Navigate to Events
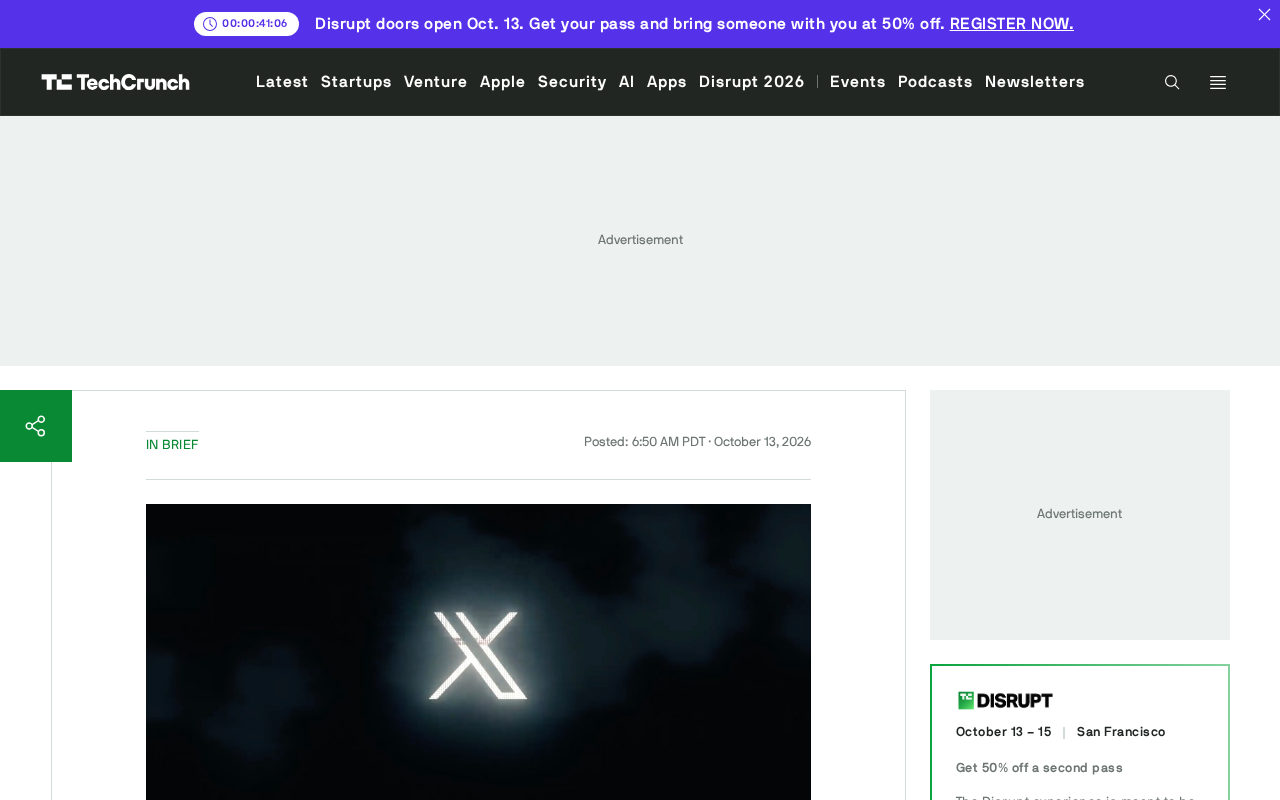The image size is (1280, 800). (858, 82)
